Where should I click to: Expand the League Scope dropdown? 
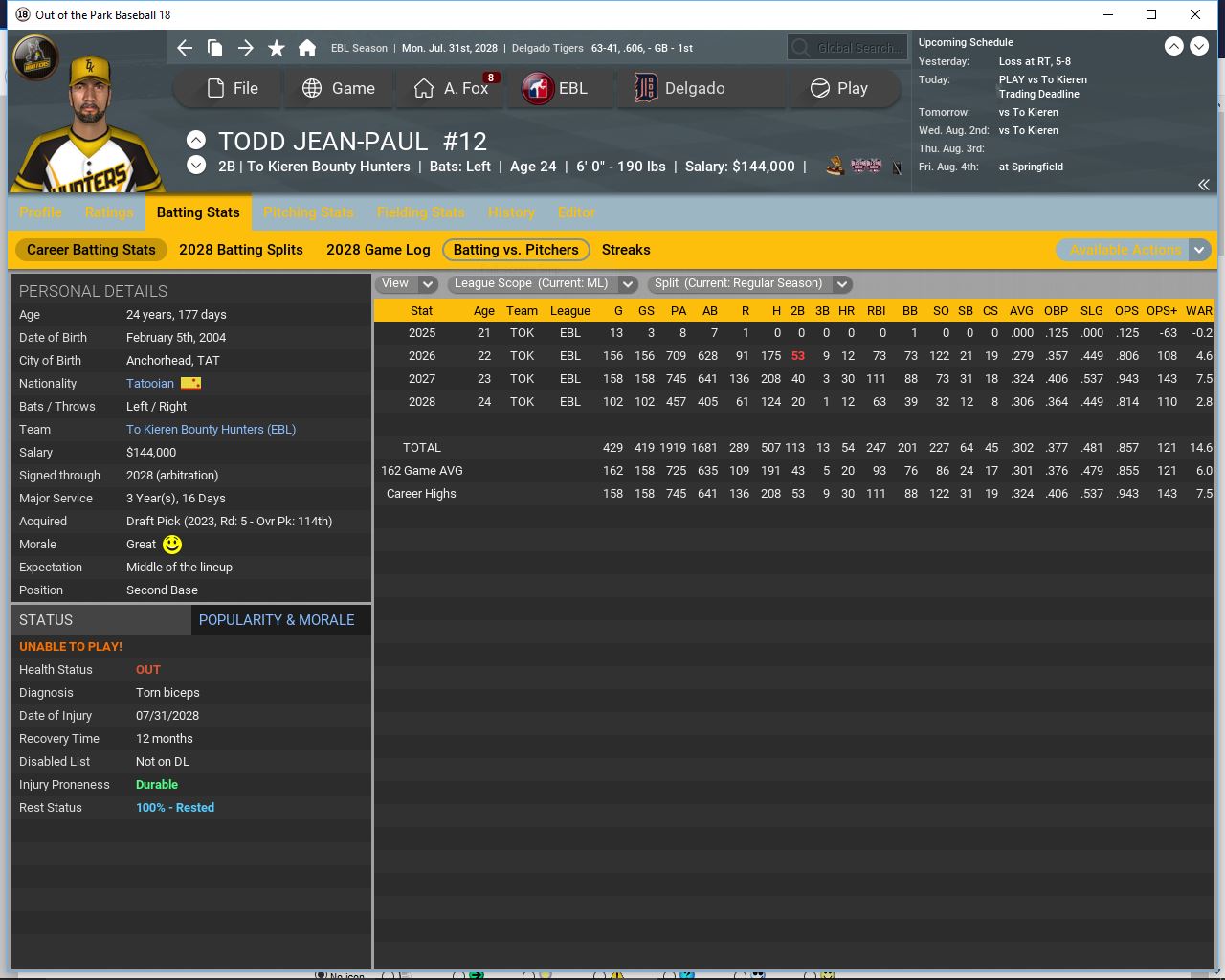(x=542, y=283)
